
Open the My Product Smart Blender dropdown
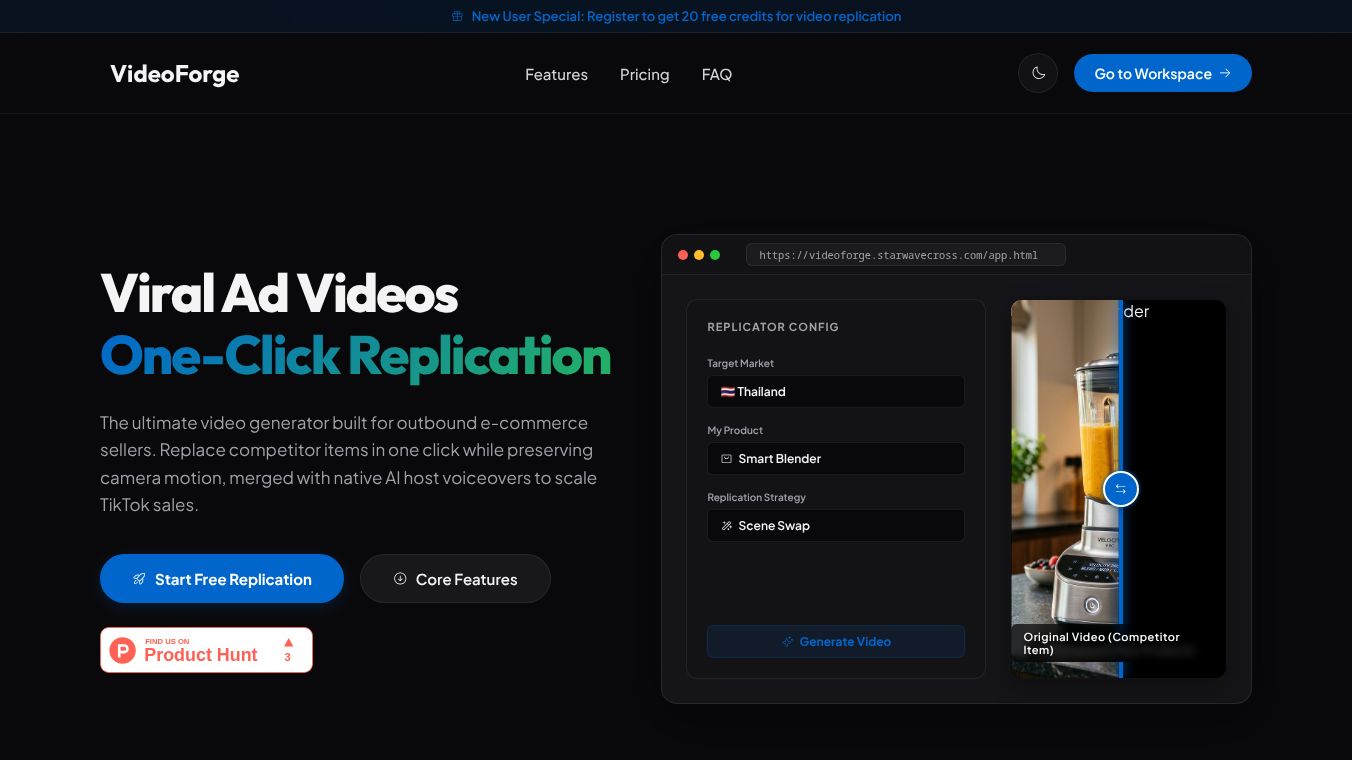coord(836,458)
